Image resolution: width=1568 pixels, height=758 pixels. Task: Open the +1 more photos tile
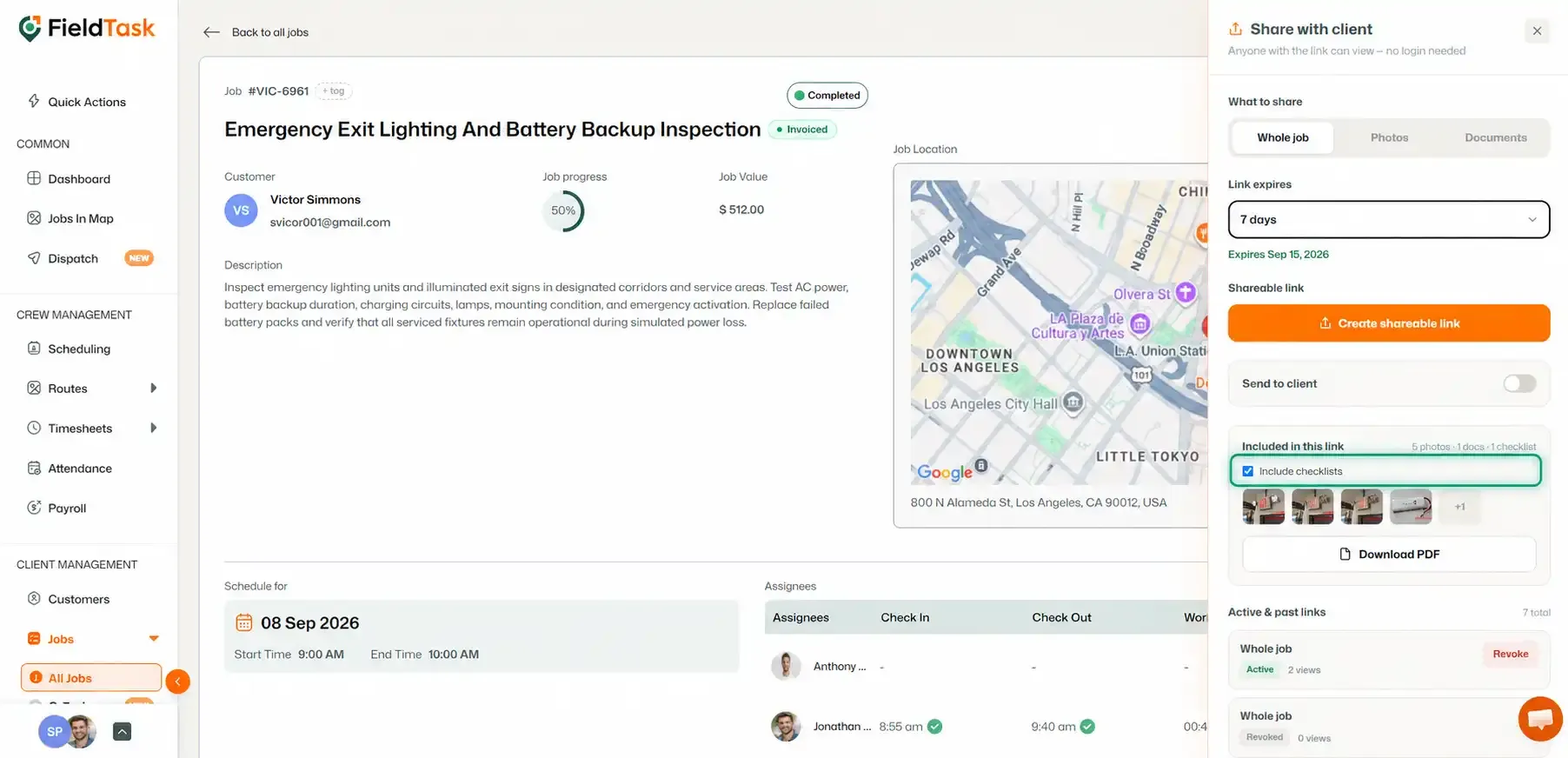tap(1460, 507)
